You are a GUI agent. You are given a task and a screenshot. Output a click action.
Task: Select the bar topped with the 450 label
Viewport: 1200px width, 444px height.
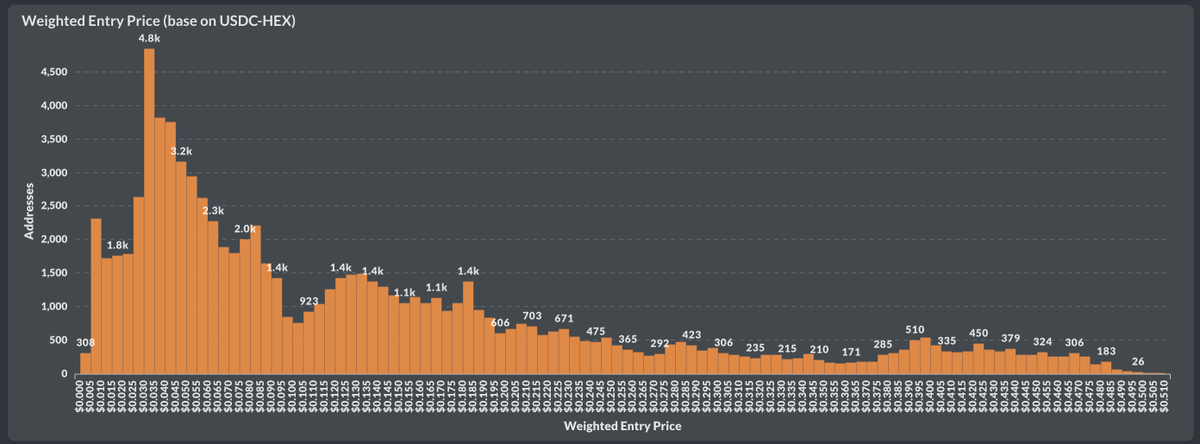pos(979,359)
